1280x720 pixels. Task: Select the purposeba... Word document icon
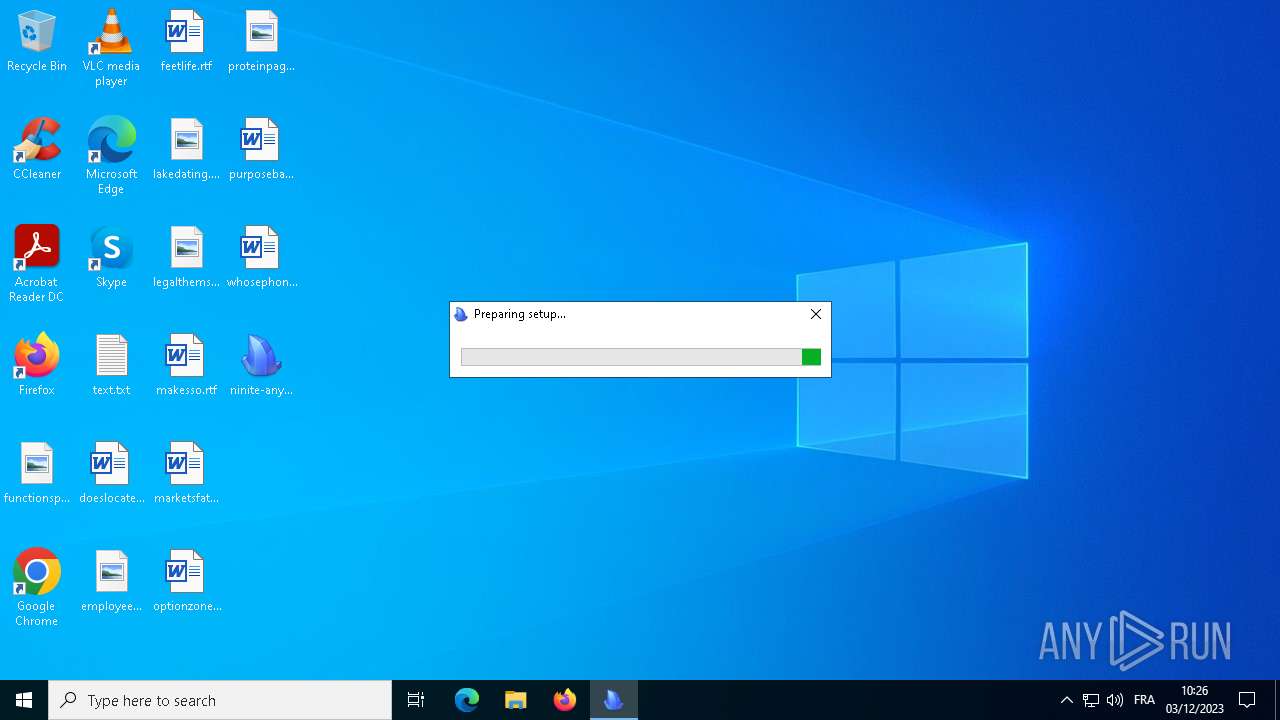(x=261, y=150)
